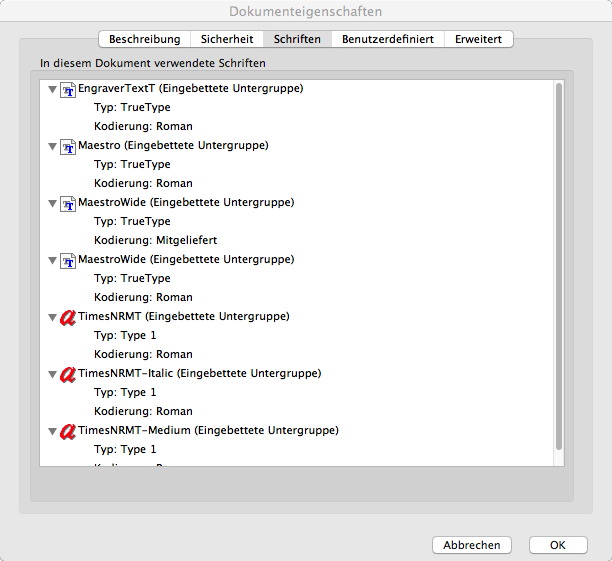Screen dimensions: 612x561
Task: Select the Erweitert tab
Action: (479, 40)
